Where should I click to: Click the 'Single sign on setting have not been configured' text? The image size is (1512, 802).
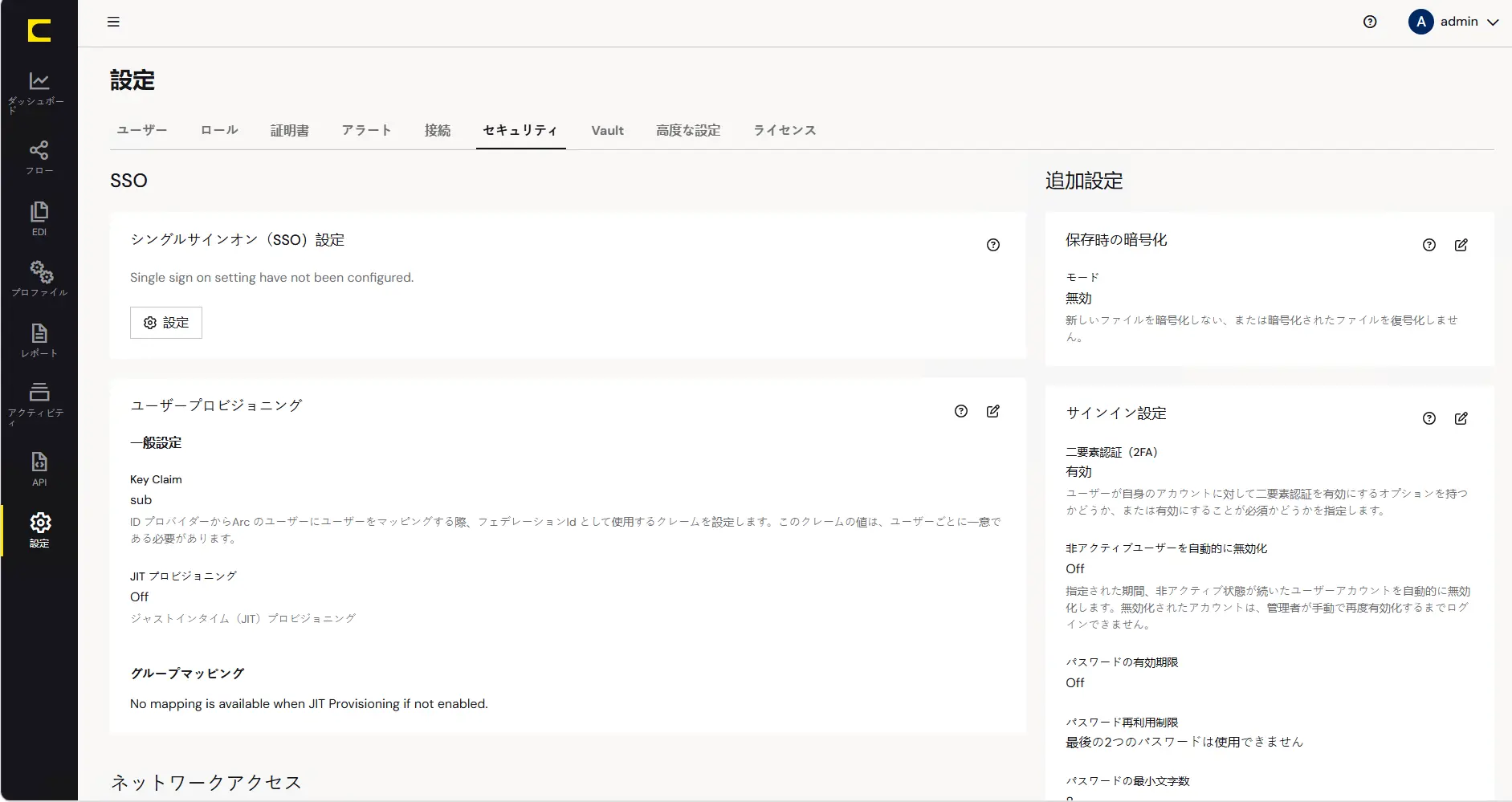pyautogui.click(x=271, y=278)
